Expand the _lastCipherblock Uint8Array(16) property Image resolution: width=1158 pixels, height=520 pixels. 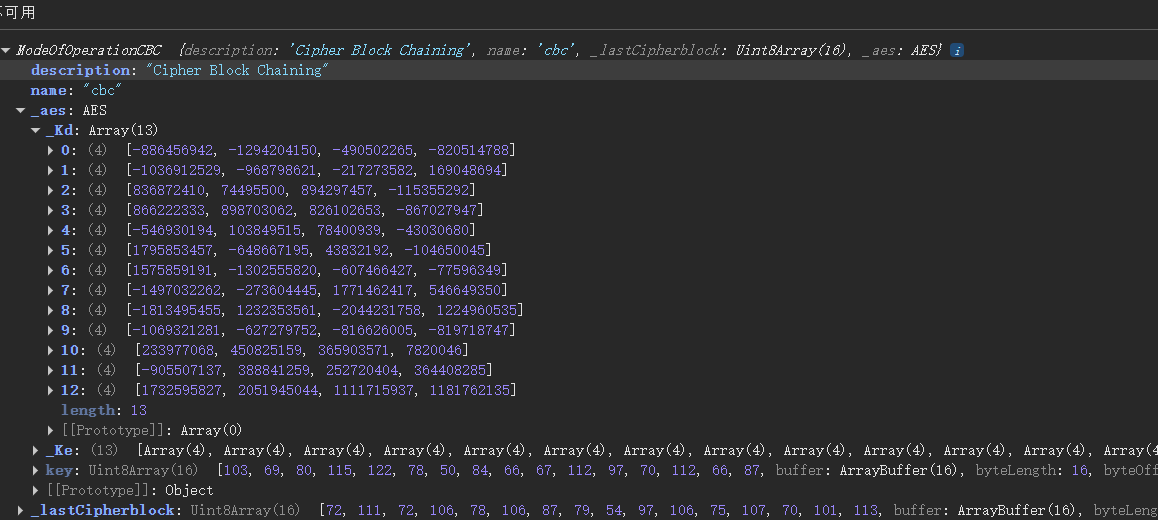[21, 510]
